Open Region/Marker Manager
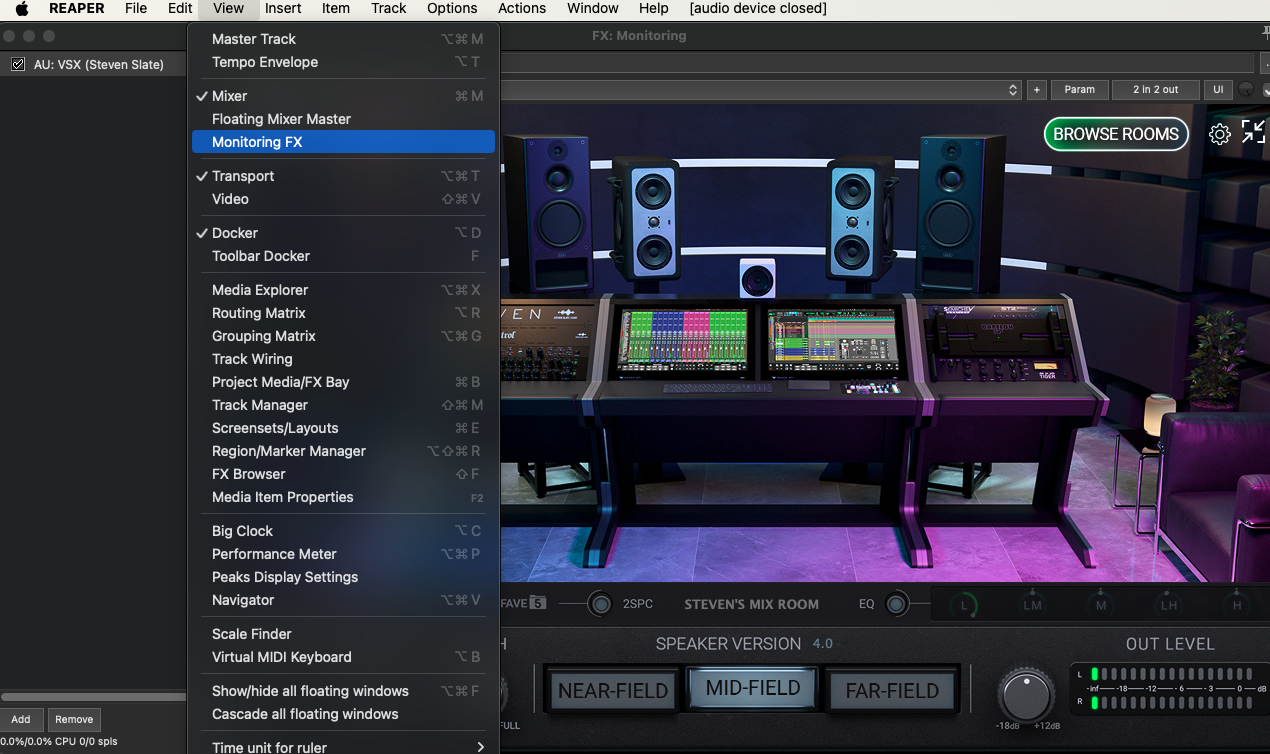 (x=343, y=451)
